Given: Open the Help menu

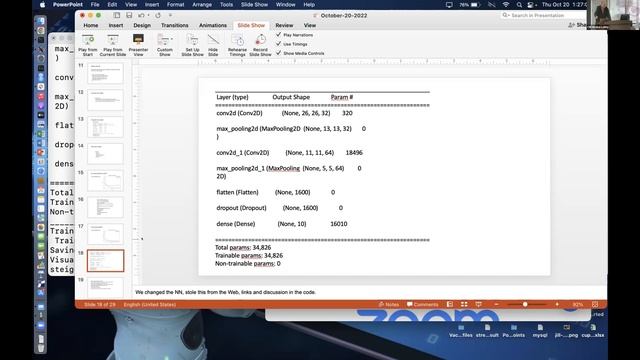Looking at the screenshot, I should [x=309, y=5].
